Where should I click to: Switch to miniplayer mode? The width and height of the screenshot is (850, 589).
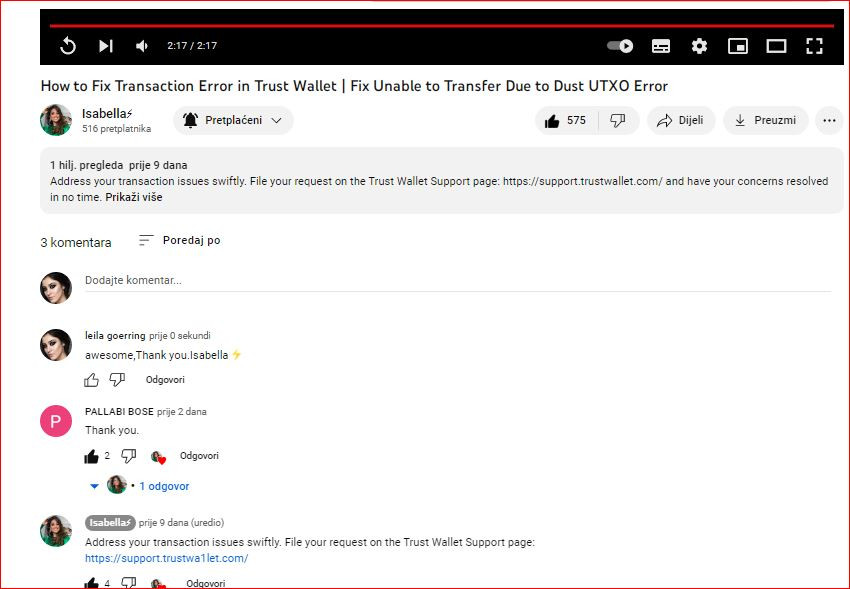click(738, 46)
